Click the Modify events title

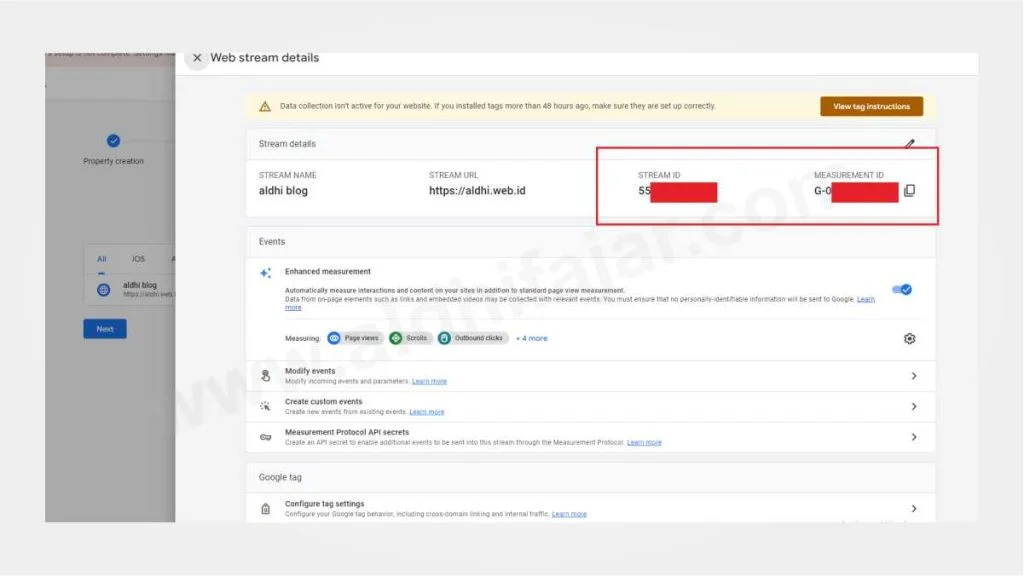coord(310,371)
